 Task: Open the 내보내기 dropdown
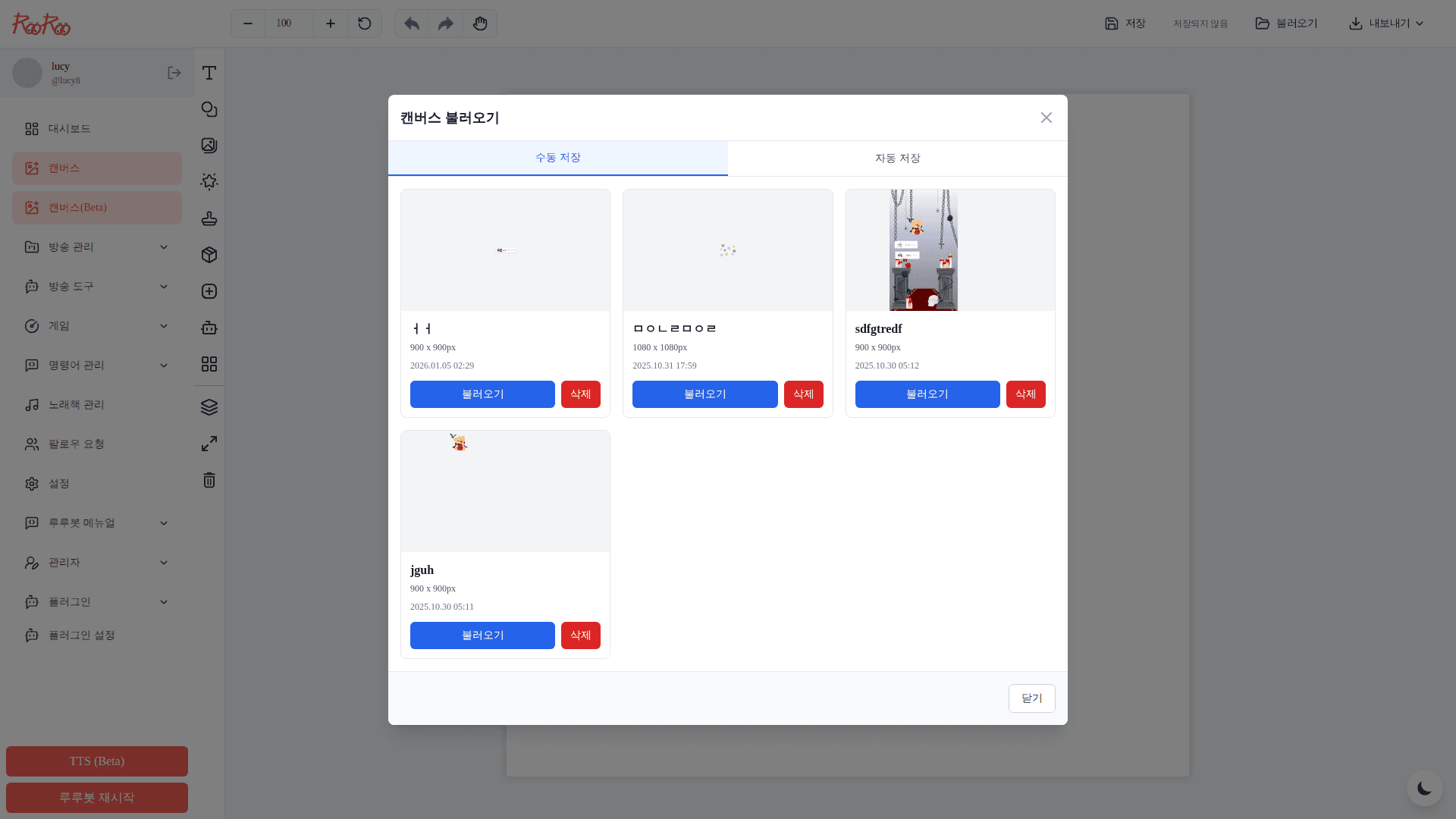[1386, 24]
